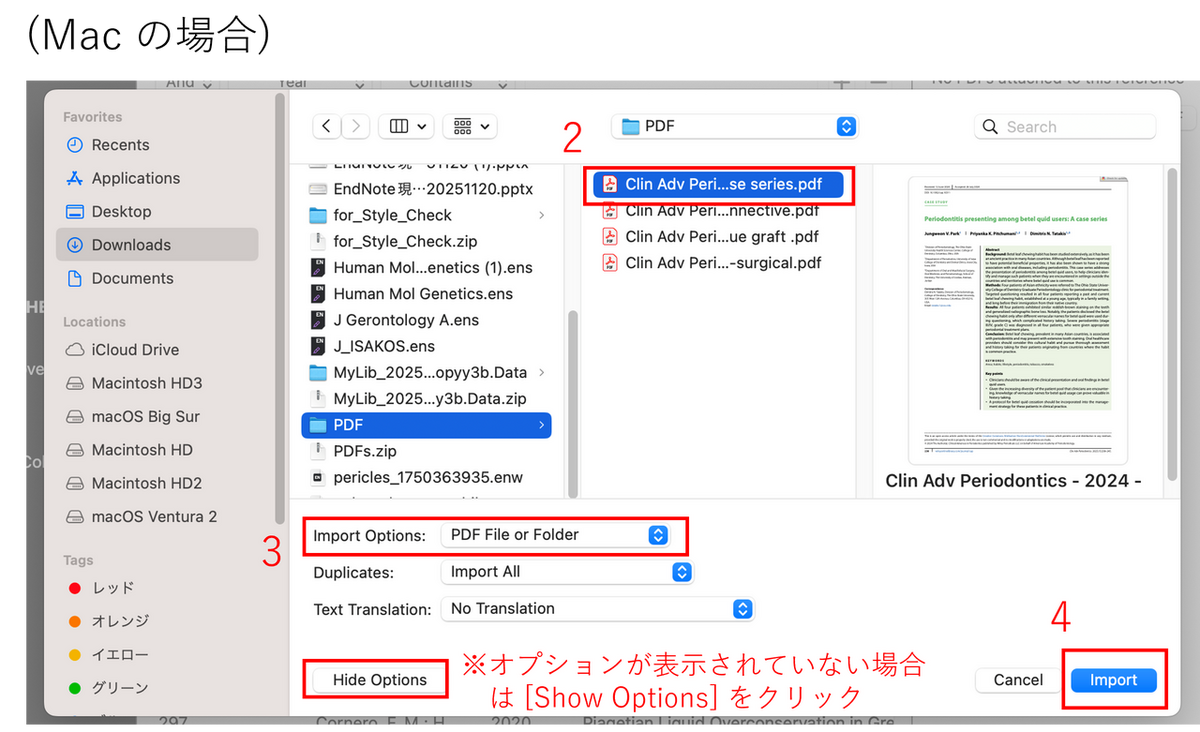Select J Gerontology A.ens file

point(406,320)
